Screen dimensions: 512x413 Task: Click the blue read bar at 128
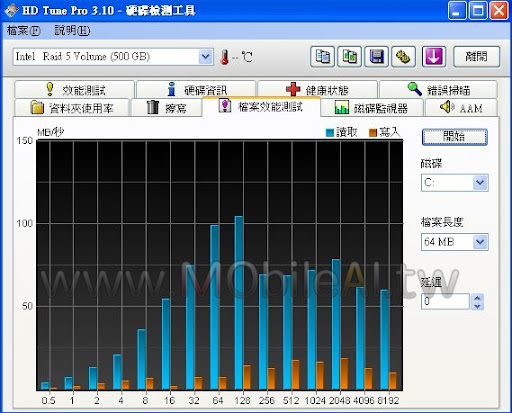pyautogui.click(x=239, y=303)
